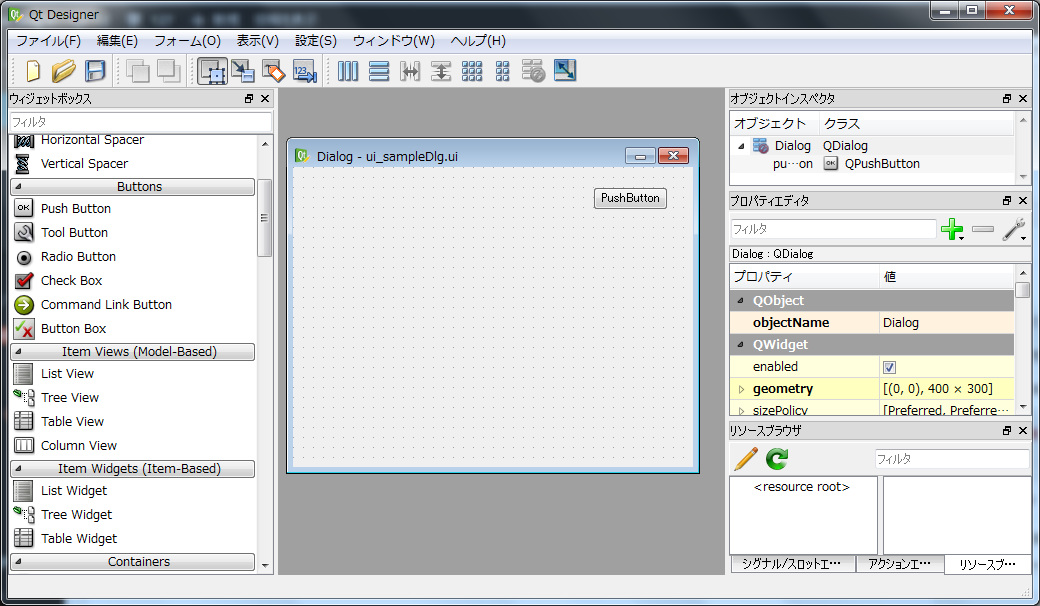Screen dimensions: 1040x606
Task: Collapse the QObject property group
Action: coord(741,301)
